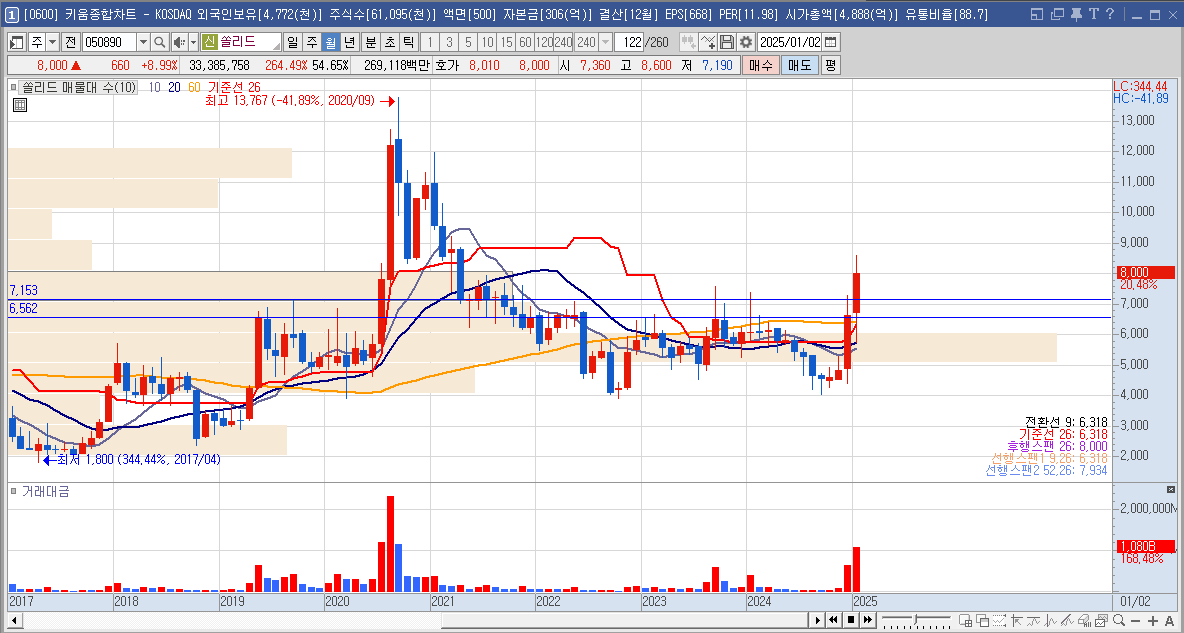Select the 1 interval button
1184x633 pixels.
click(x=430, y=42)
